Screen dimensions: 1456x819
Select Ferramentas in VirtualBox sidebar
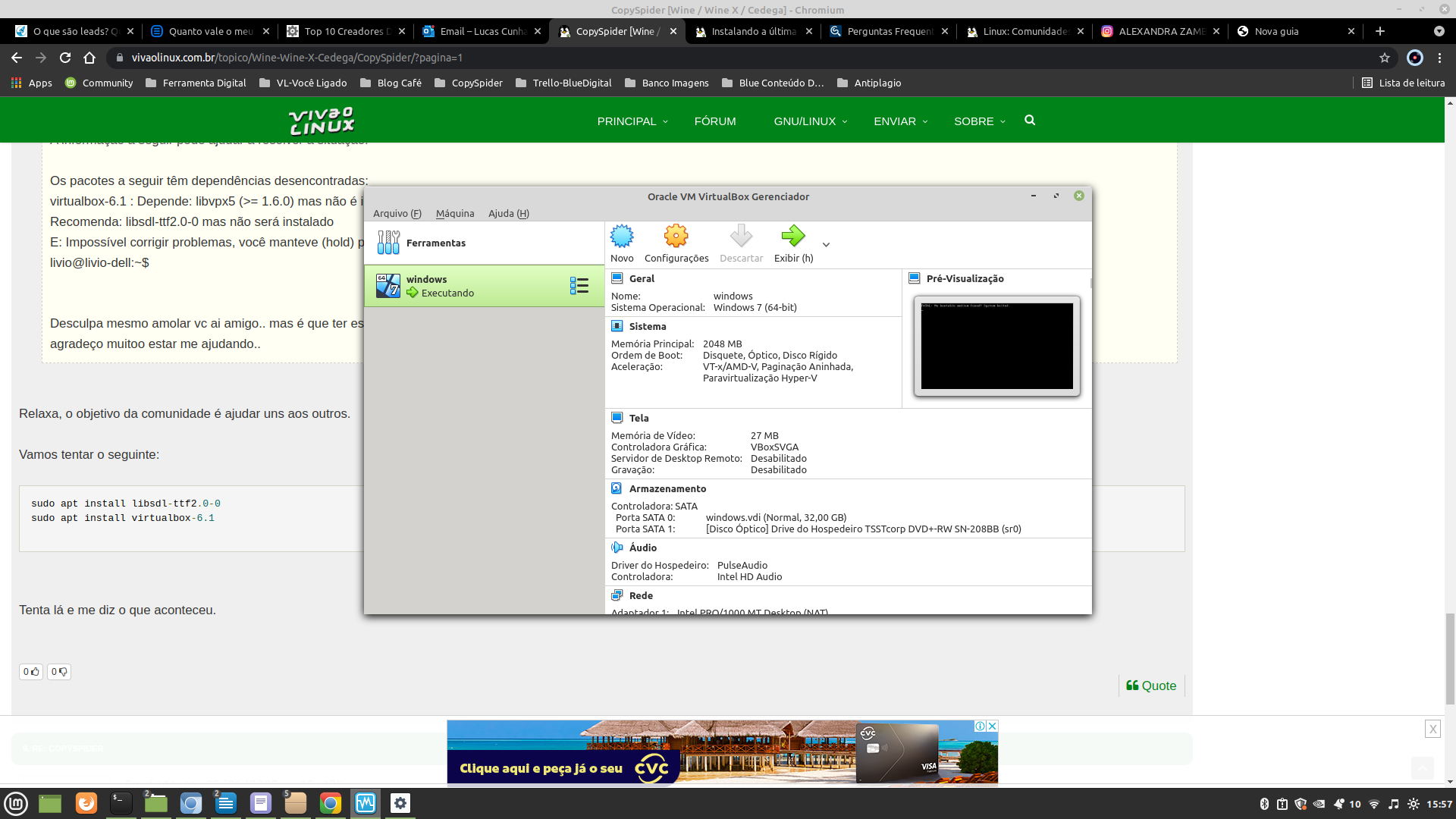click(484, 243)
